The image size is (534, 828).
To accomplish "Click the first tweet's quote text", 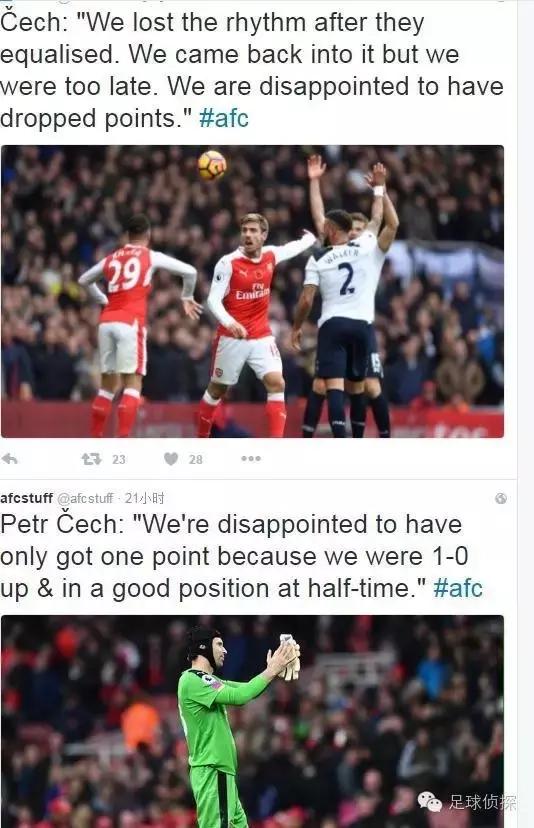I will click(x=251, y=70).
